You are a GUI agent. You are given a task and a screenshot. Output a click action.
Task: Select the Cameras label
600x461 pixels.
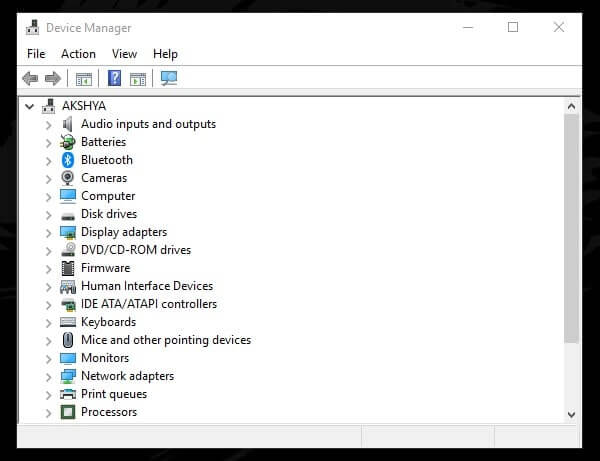click(104, 178)
